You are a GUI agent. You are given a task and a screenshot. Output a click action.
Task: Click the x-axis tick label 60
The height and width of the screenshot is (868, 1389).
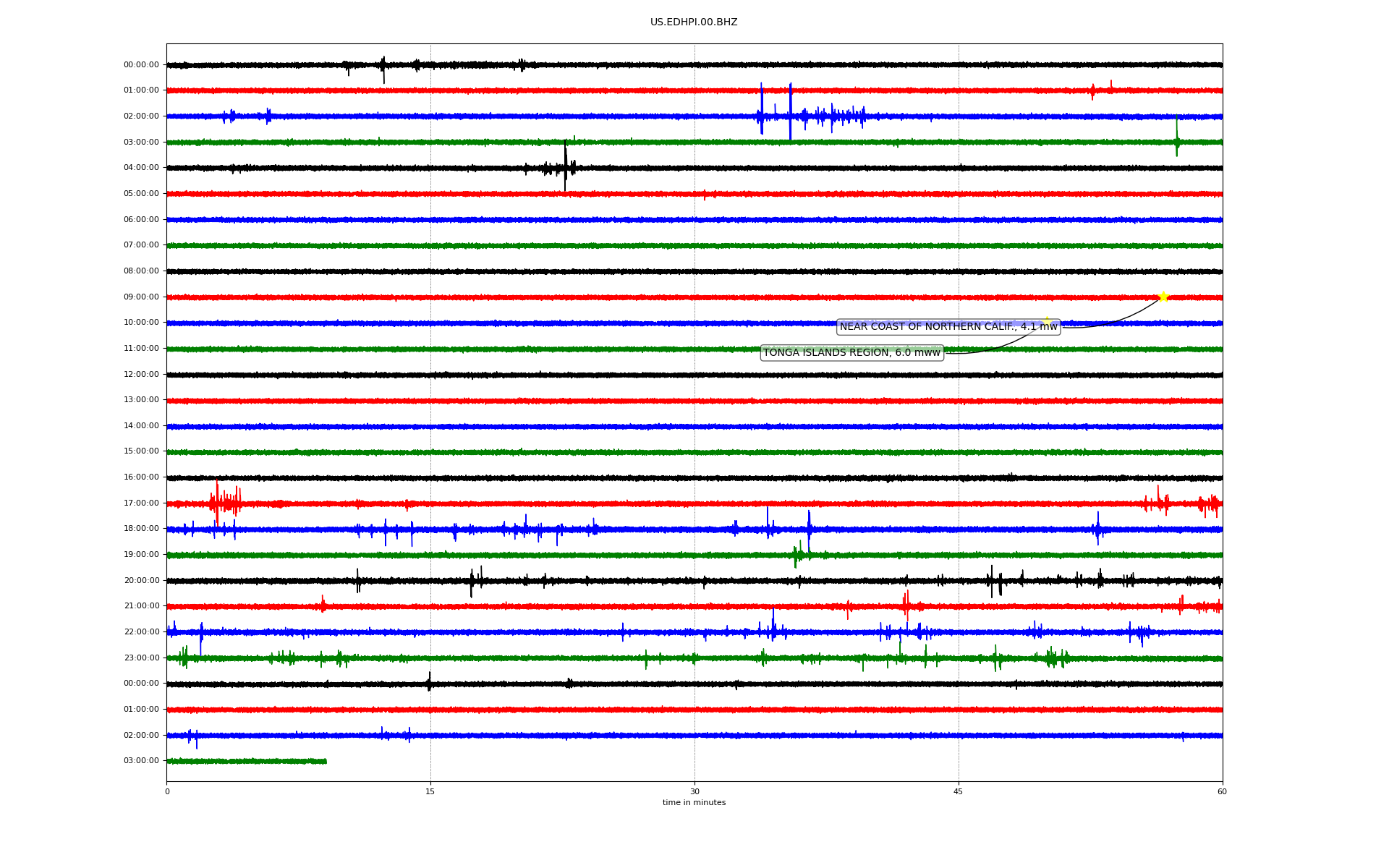[x=1222, y=791]
